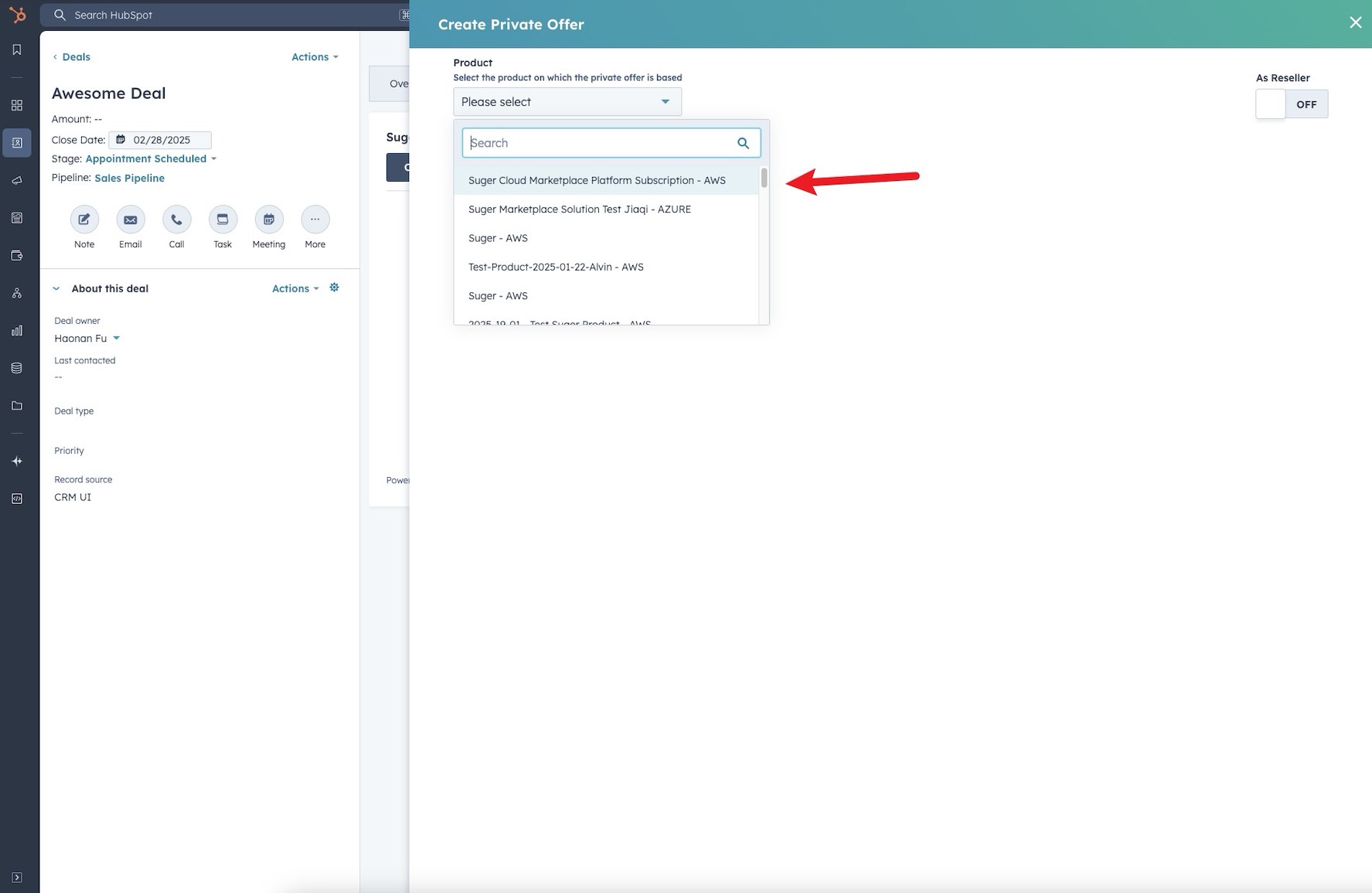
Task: Click the More ellipsis icon
Action: click(x=315, y=220)
